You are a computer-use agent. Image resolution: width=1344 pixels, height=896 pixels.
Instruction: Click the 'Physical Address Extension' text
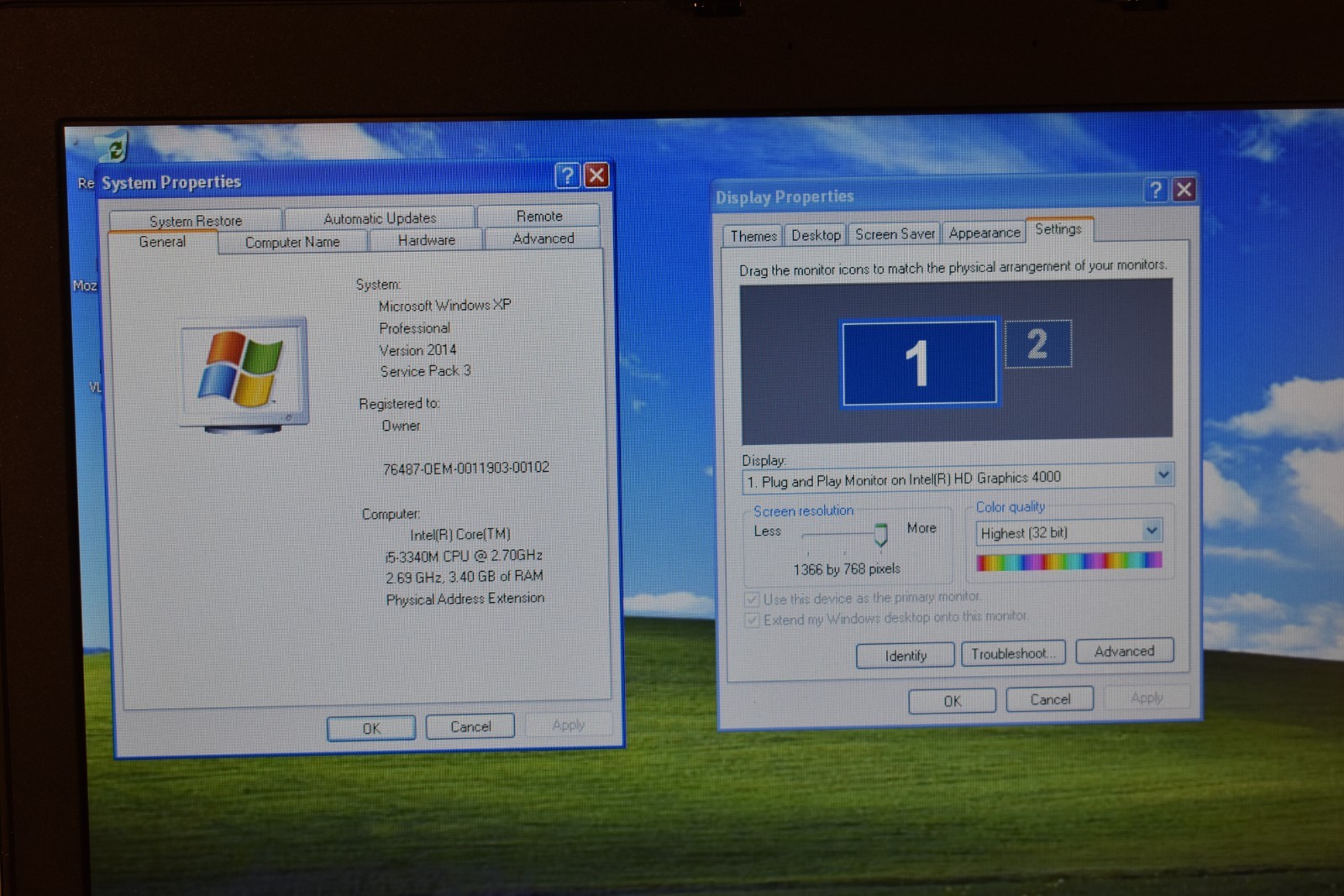tap(465, 599)
